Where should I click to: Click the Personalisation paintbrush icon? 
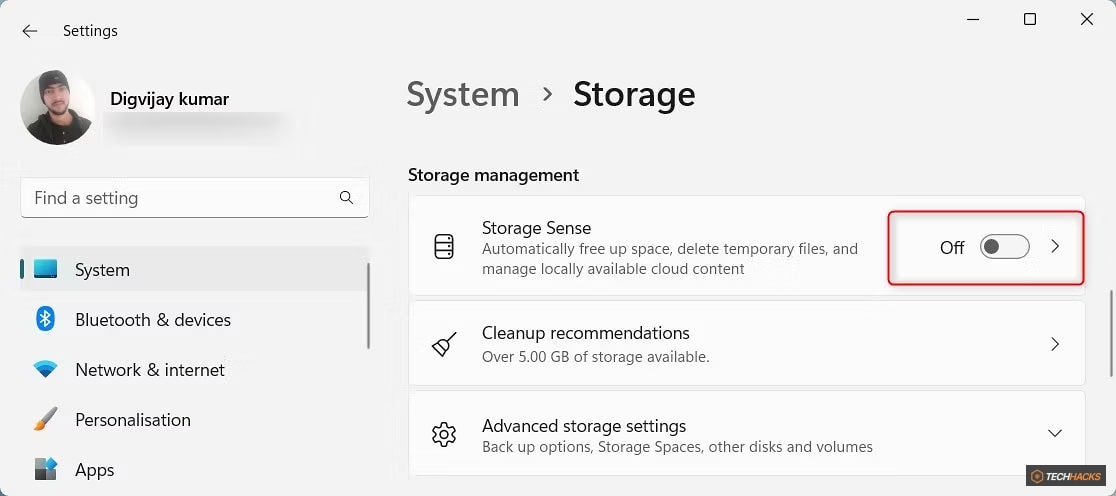pyautogui.click(x=46, y=420)
